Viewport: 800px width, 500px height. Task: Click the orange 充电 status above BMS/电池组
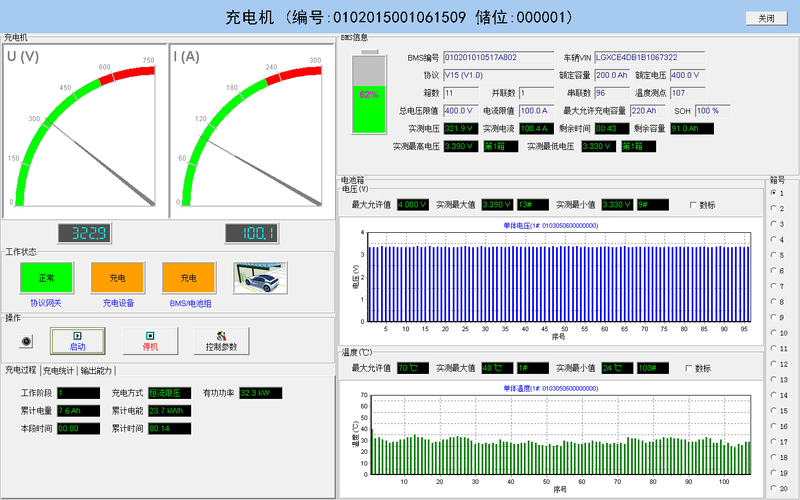[188, 278]
